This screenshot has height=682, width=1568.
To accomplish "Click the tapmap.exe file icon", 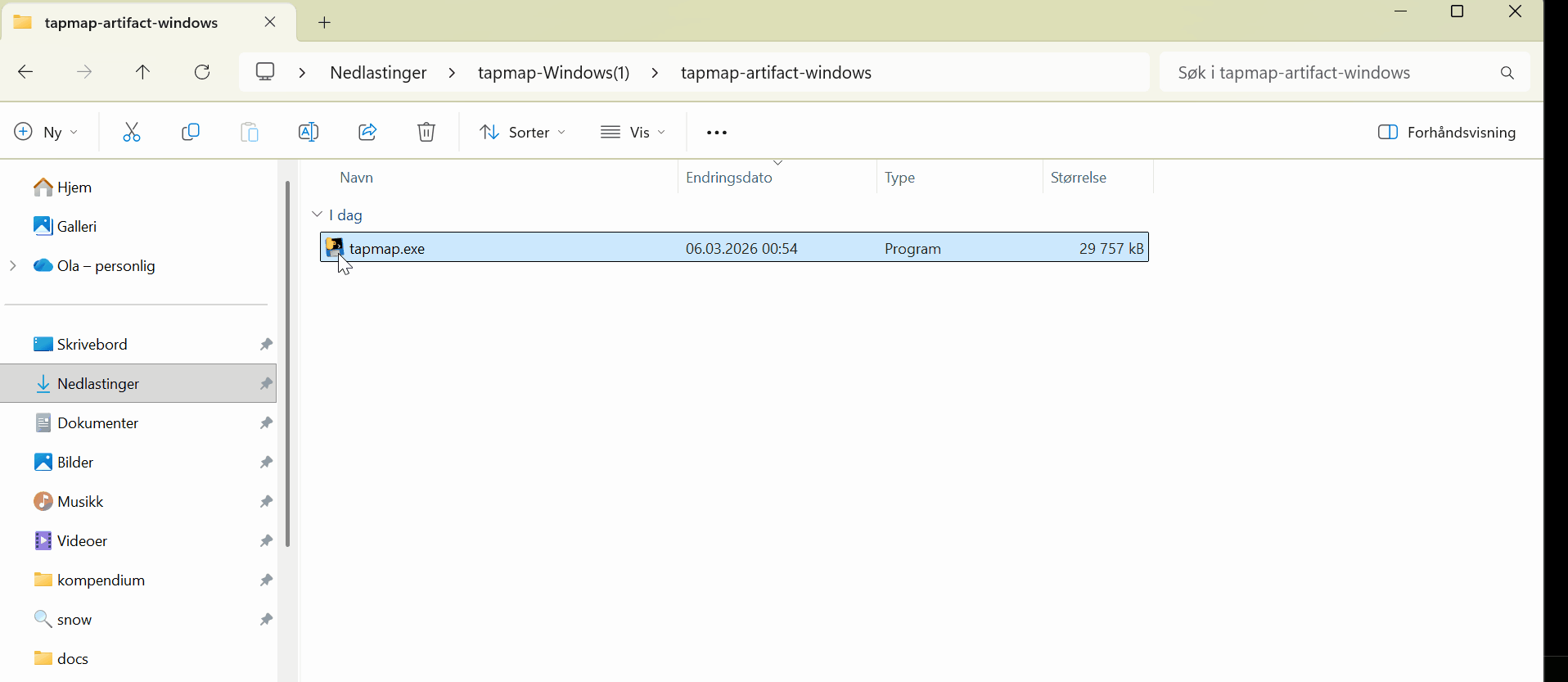I will pyautogui.click(x=334, y=247).
